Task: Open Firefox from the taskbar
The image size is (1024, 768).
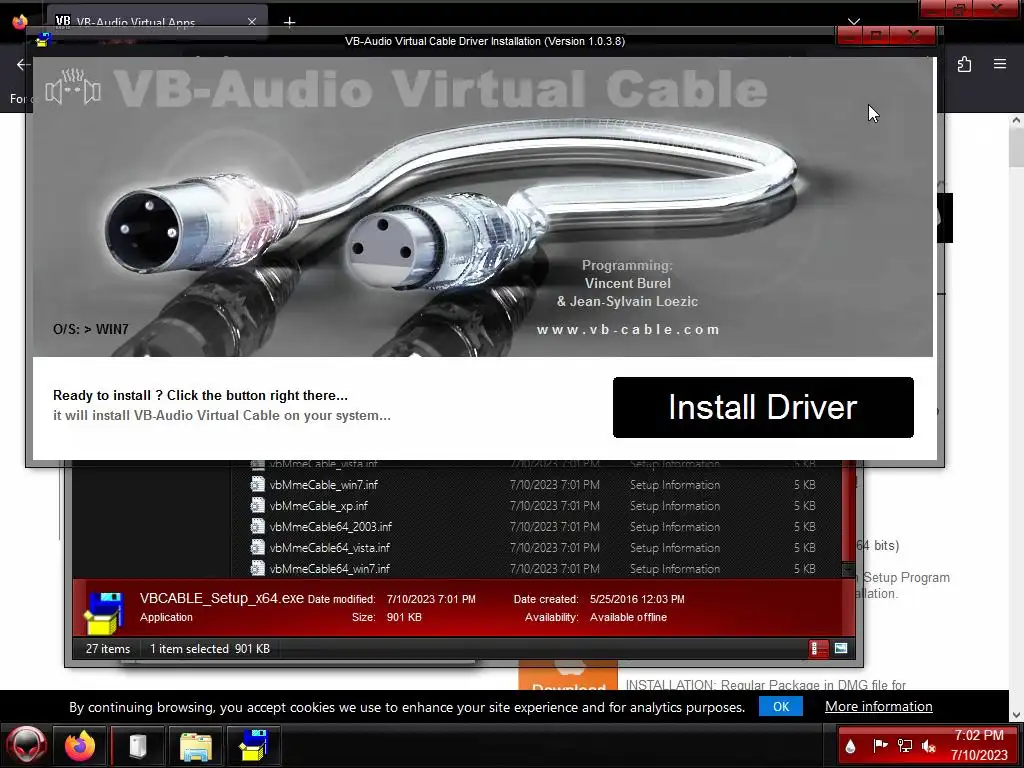Action: point(80,745)
